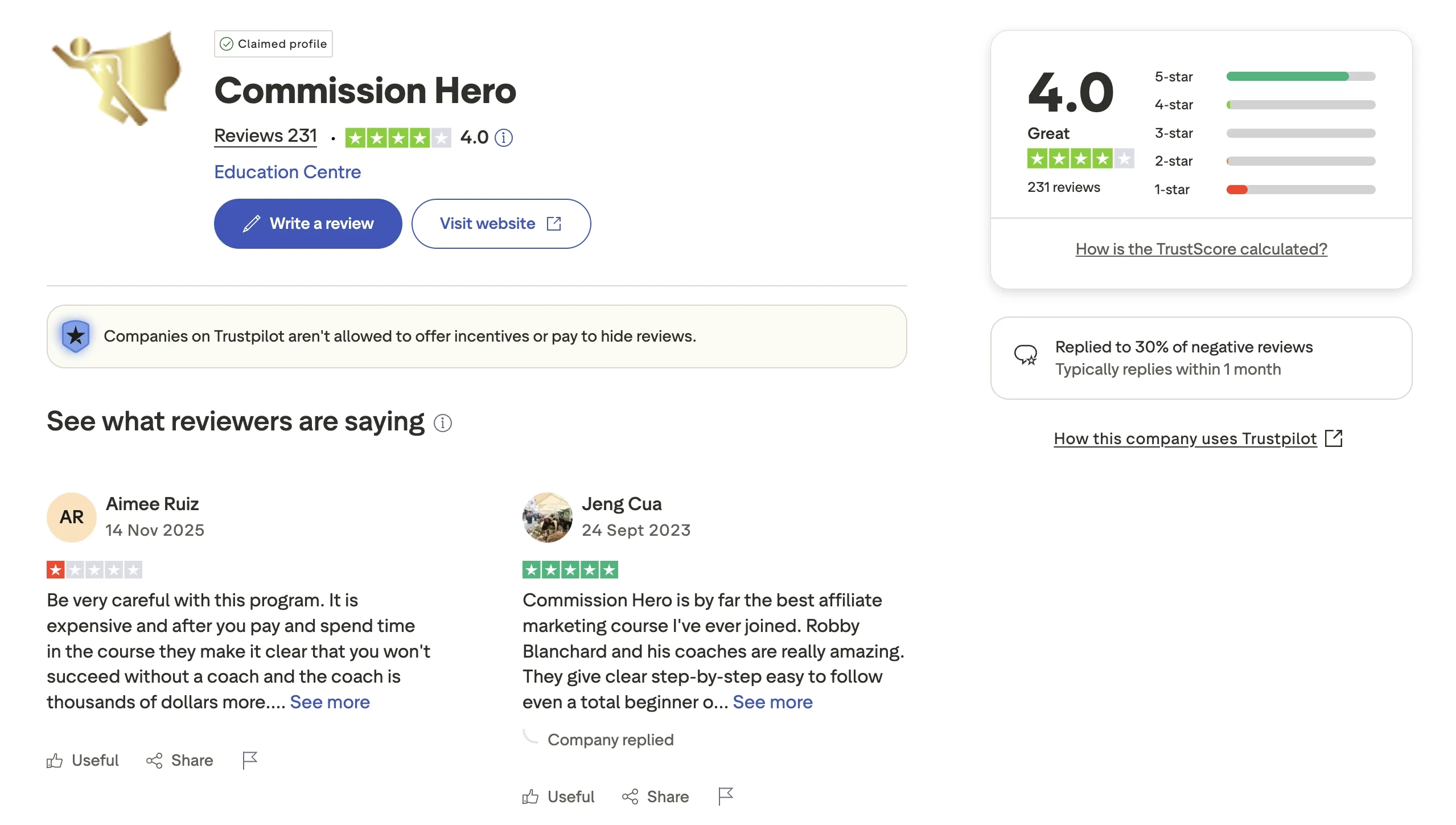
Task: Click info icon next to reviewers heading
Action: click(x=442, y=423)
